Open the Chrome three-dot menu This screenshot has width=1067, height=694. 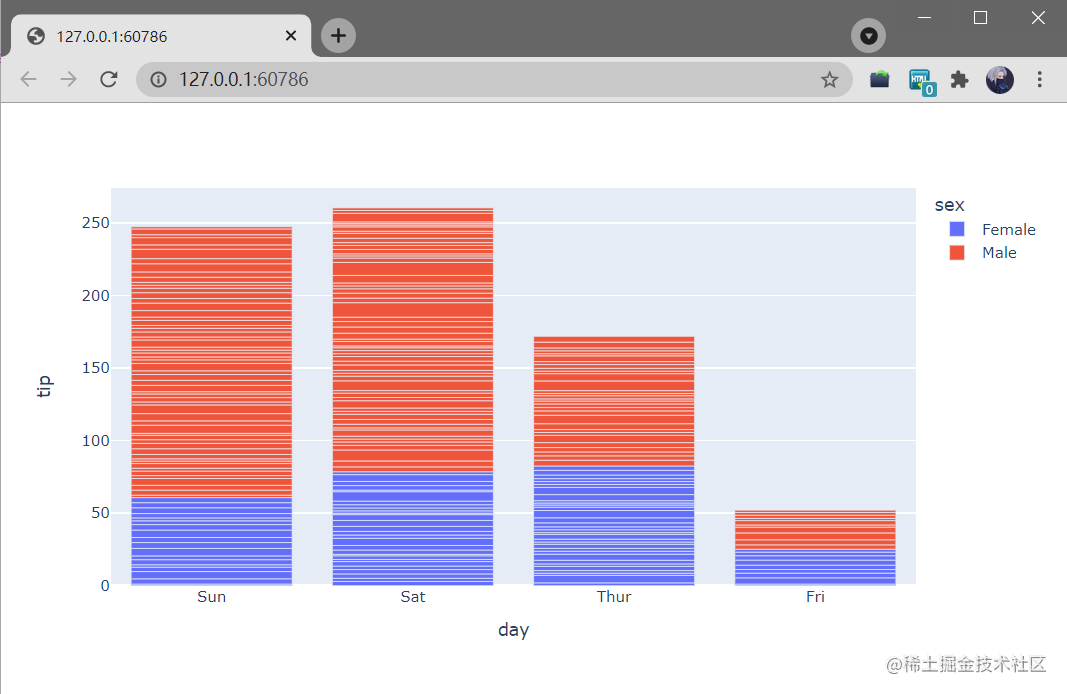click(1039, 80)
